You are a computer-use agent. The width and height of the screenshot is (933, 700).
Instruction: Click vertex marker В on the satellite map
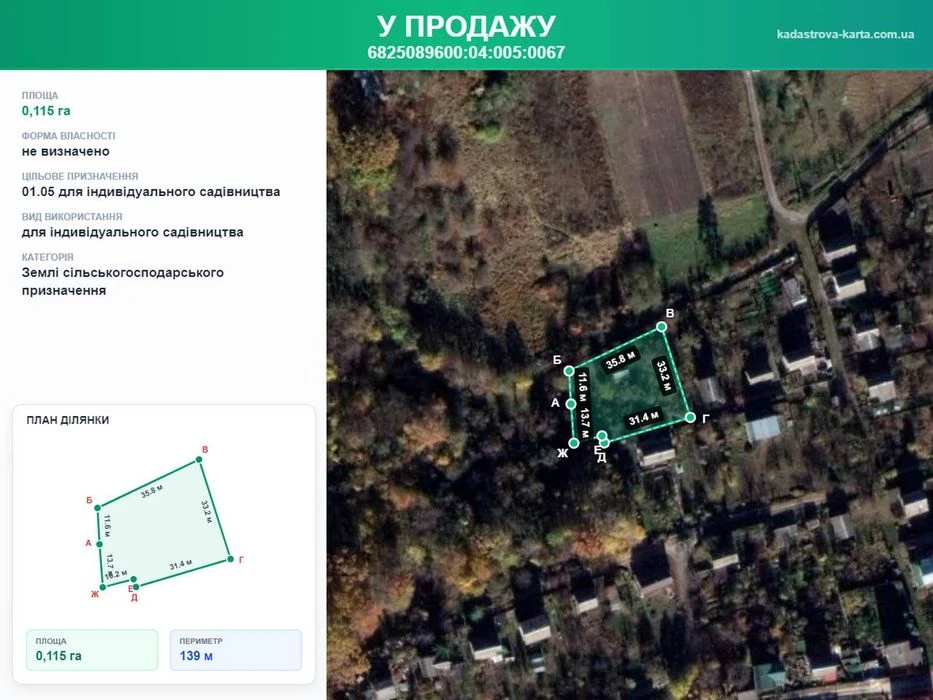point(661,326)
